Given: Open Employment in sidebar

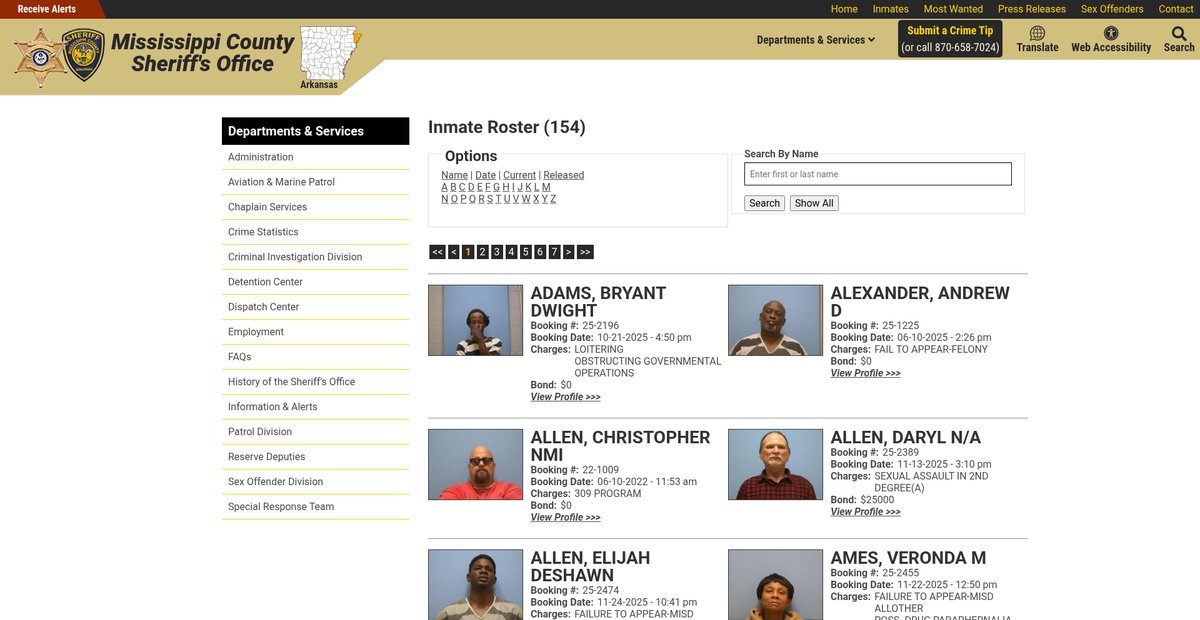Looking at the screenshot, I should coord(315,332).
